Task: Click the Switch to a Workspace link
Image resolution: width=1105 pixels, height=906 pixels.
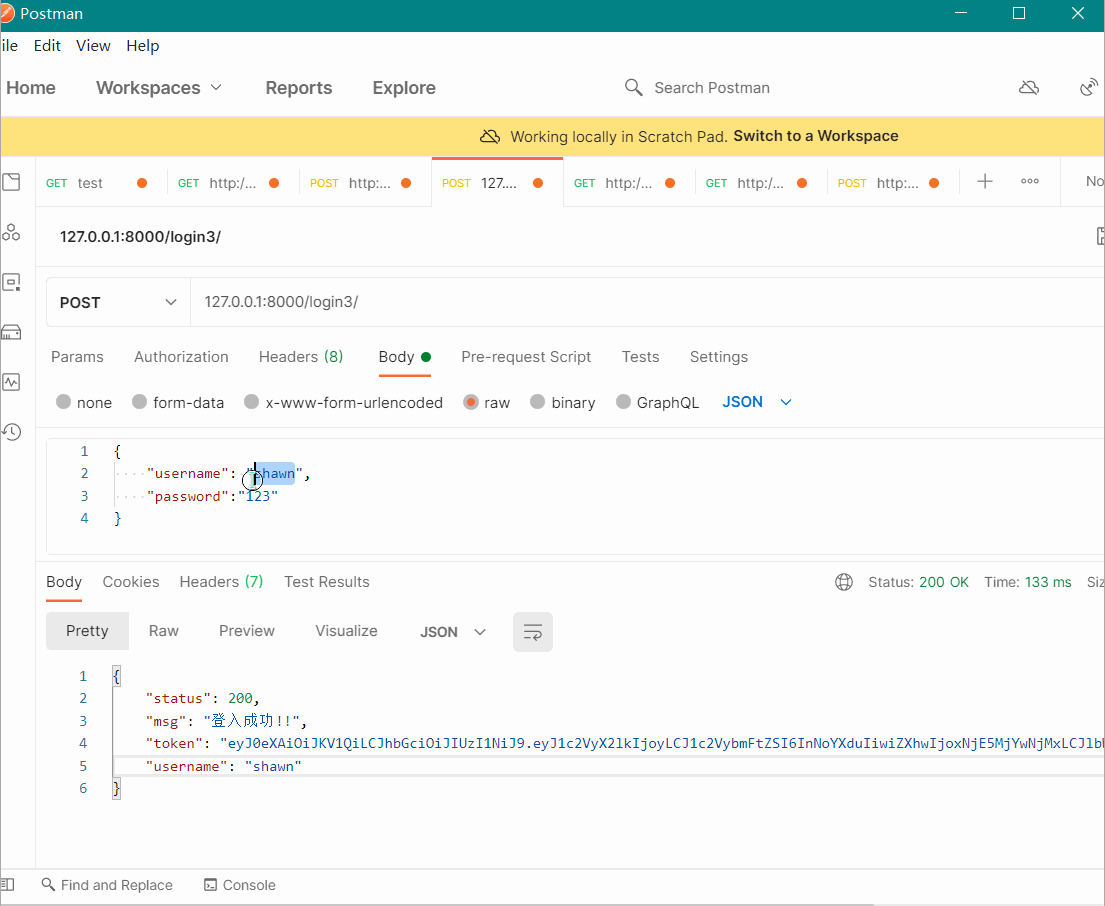Action: 815,136
